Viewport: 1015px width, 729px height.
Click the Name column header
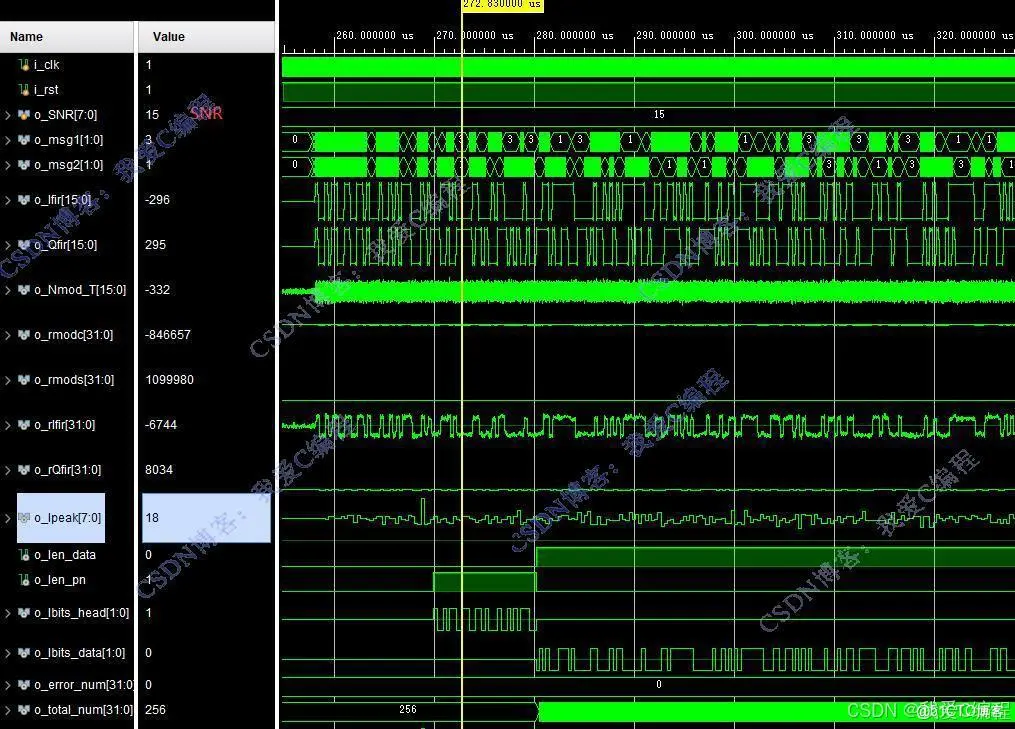coord(26,36)
